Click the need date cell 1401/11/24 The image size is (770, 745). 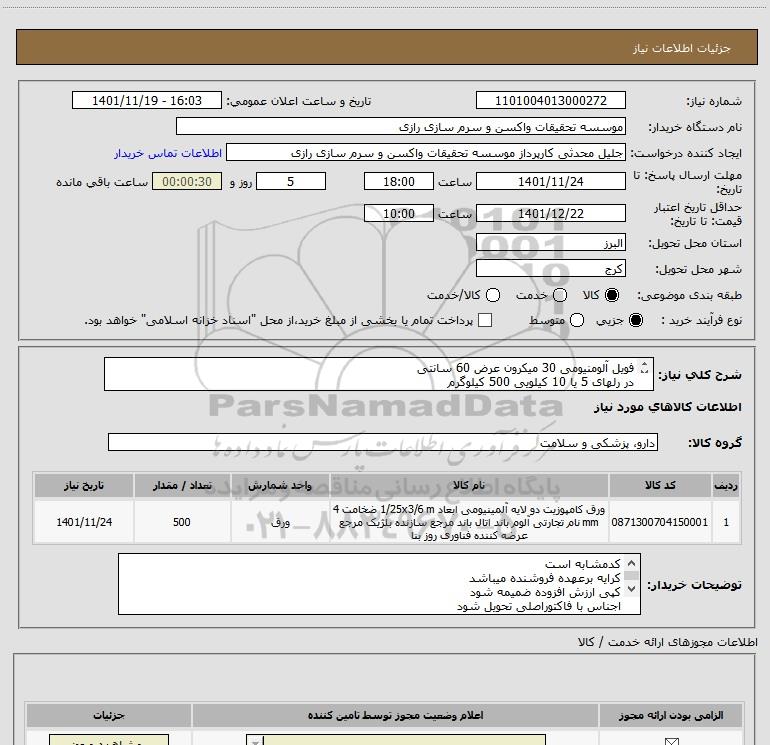click(84, 522)
